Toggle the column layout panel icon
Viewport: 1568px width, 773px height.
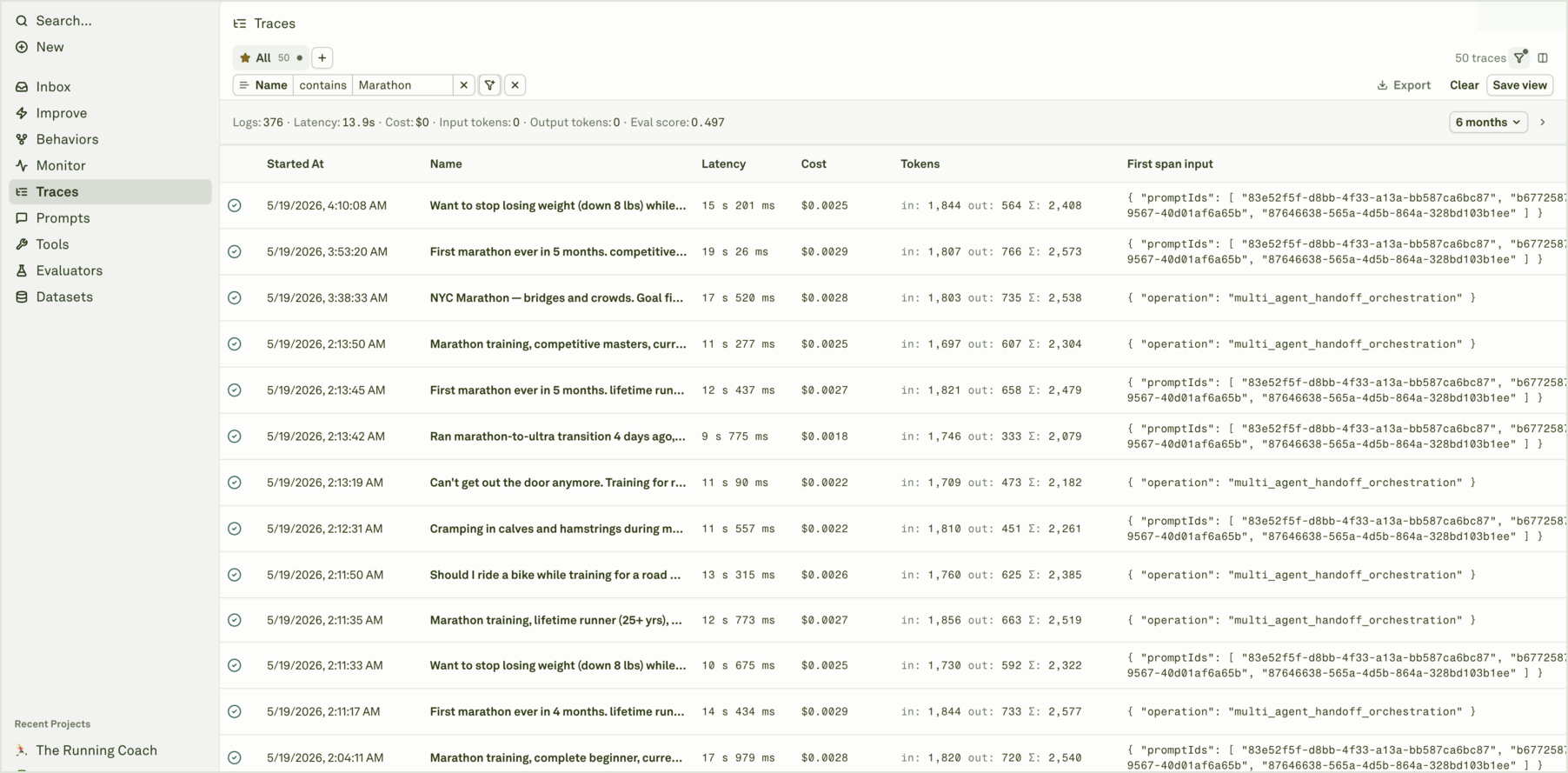click(x=1543, y=58)
